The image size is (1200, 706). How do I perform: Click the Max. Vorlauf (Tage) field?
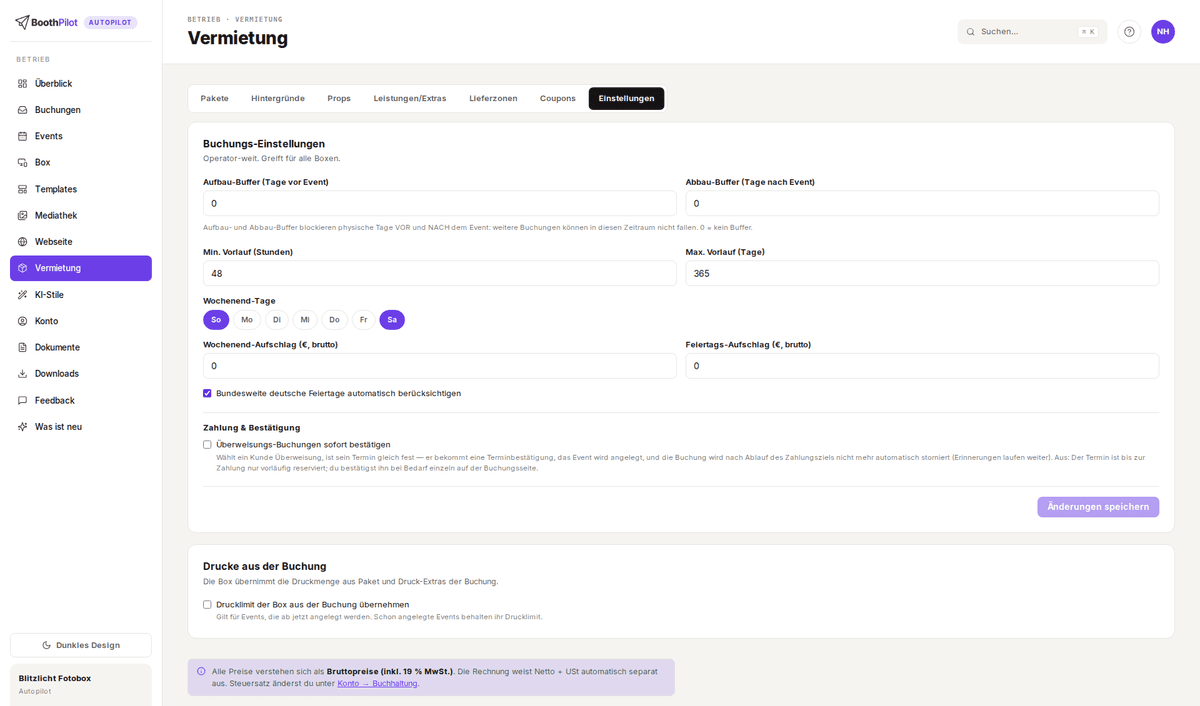tap(922, 273)
